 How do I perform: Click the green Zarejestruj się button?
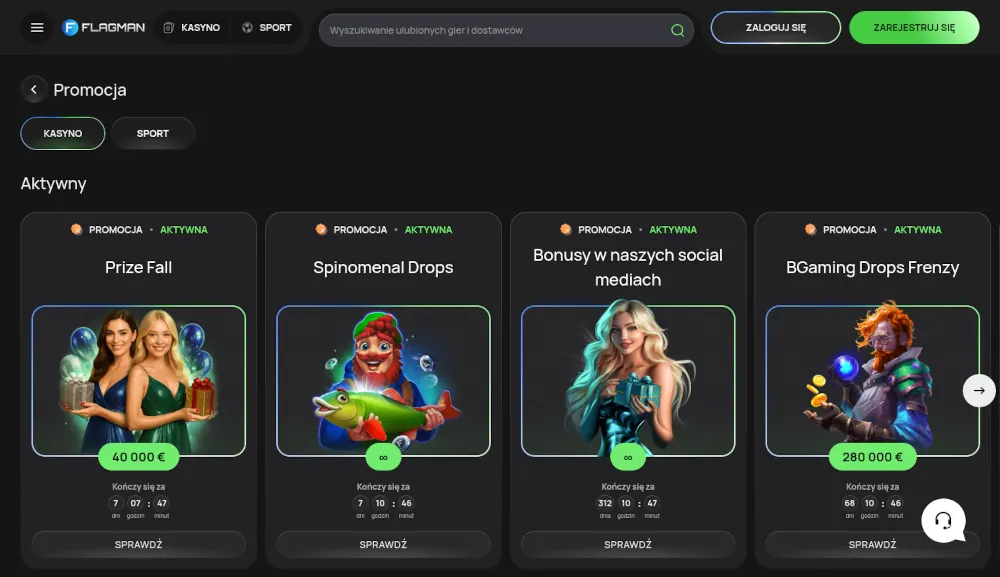click(x=913, y=28)
